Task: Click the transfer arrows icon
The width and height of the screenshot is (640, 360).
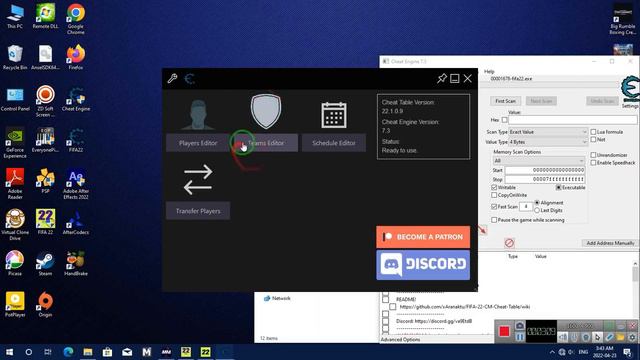Action: tap(198, 180)
